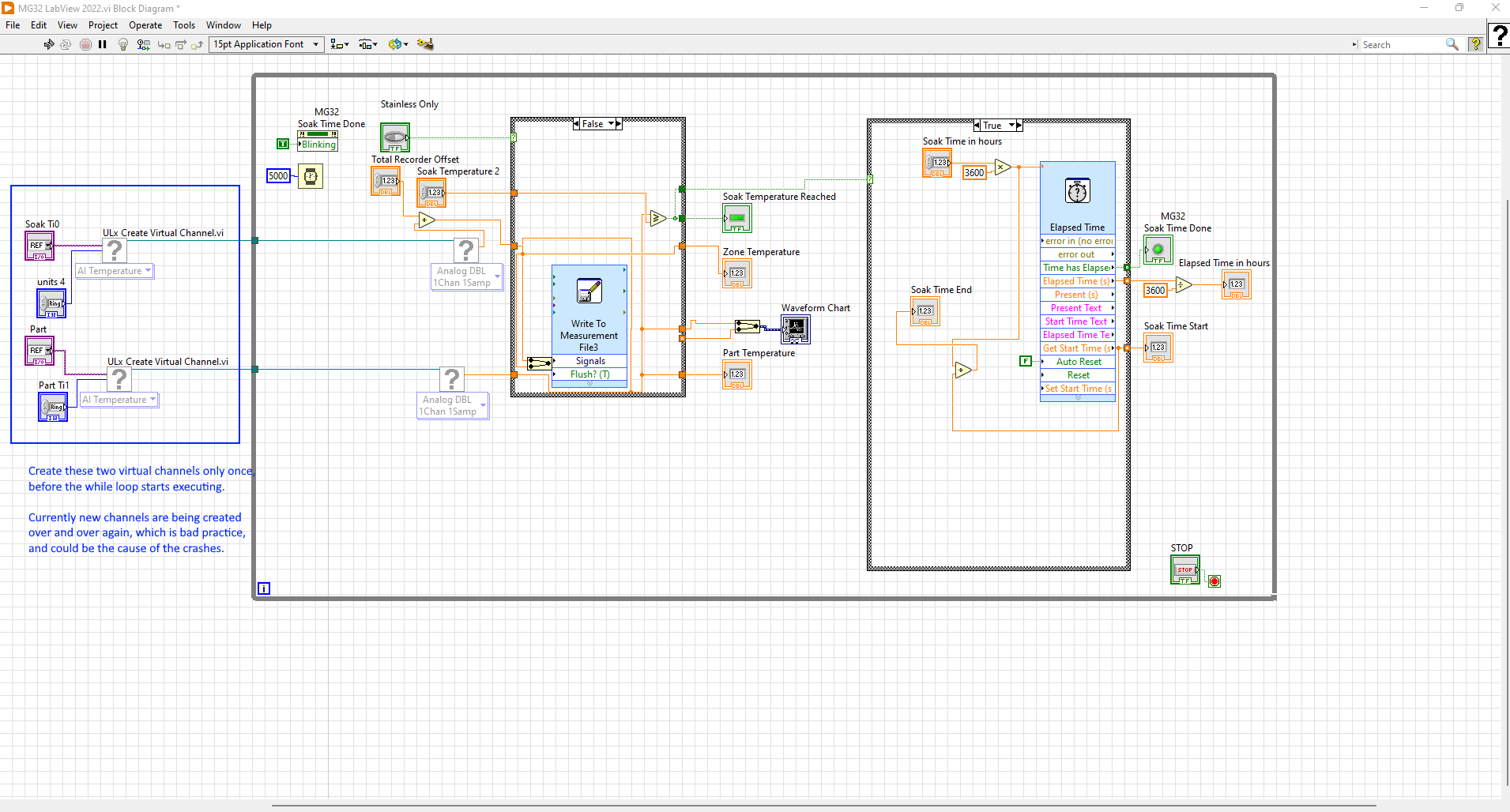Expand the Elapsed Time node's bottom chevron

(1077, 399)
